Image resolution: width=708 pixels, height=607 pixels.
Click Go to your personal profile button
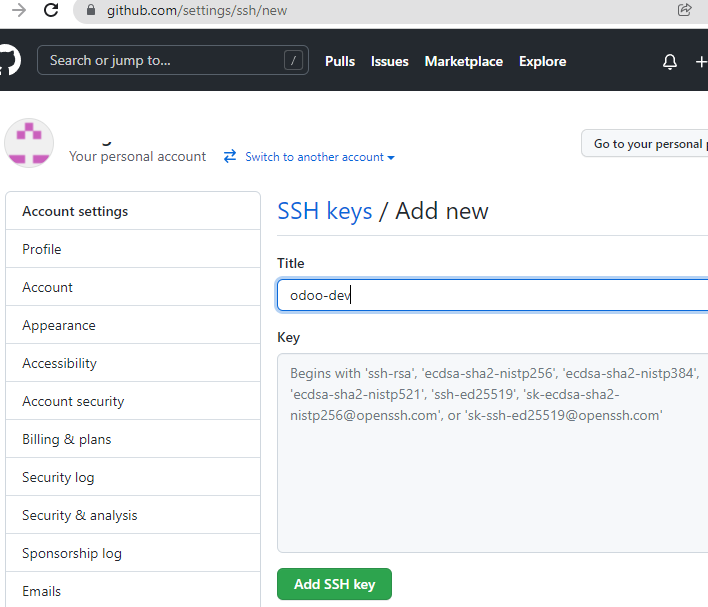(645, 144)
